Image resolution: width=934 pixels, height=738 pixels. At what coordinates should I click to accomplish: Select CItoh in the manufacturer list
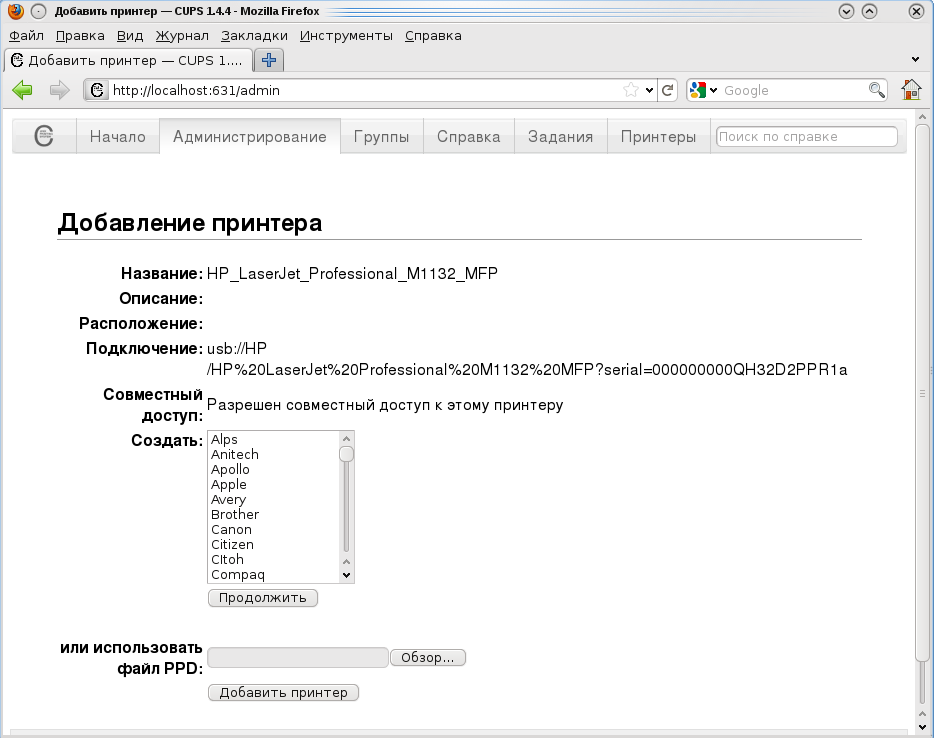[275, 559]
